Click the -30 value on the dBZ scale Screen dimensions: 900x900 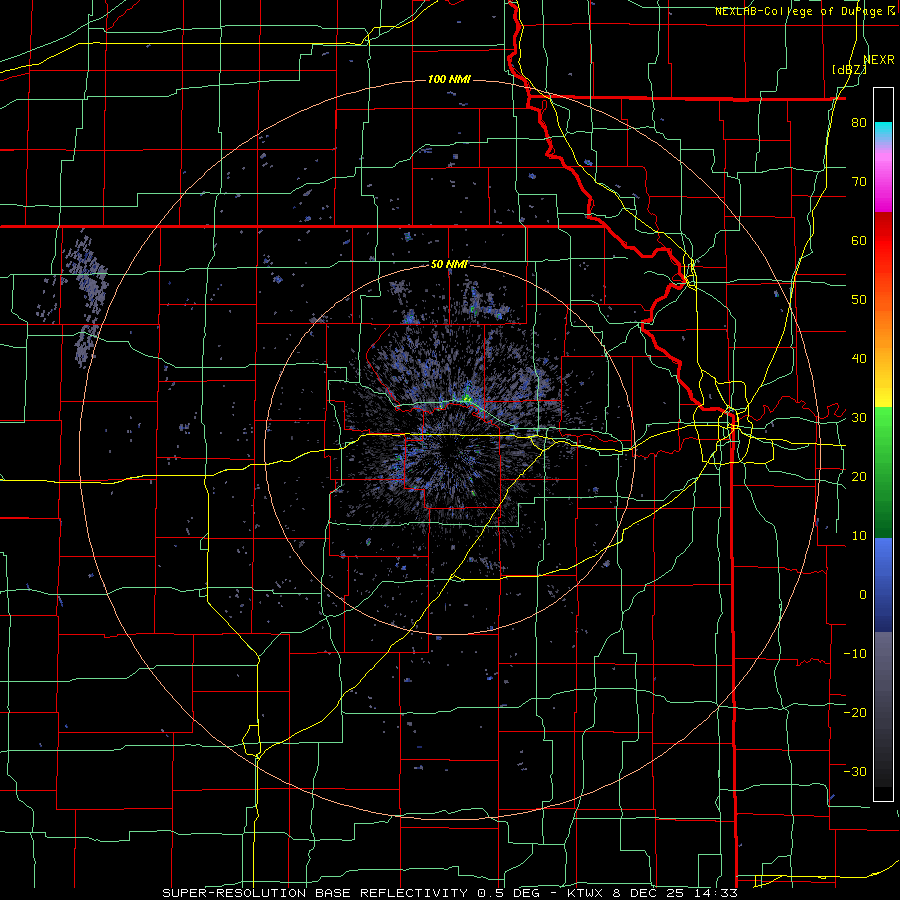click(x=855, y=771)
